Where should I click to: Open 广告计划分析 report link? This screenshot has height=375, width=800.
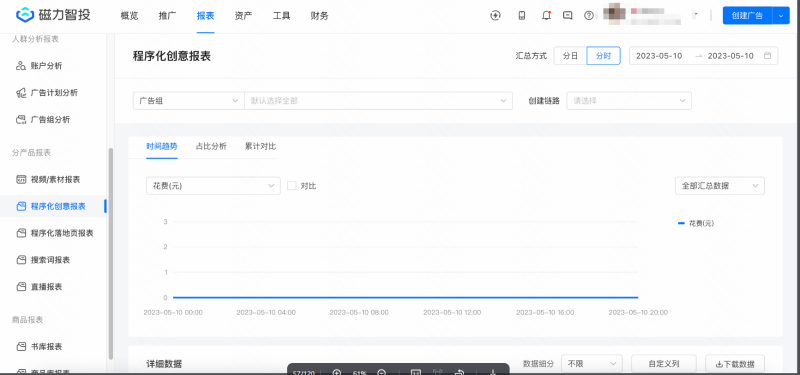tap(54, 93)
